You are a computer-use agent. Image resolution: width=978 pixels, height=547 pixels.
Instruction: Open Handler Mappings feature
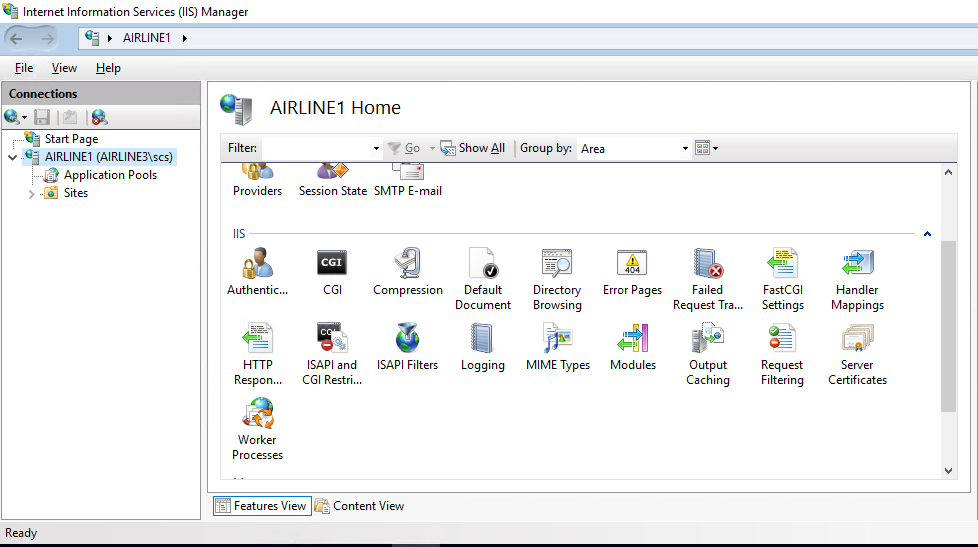[x=858, y=279]
